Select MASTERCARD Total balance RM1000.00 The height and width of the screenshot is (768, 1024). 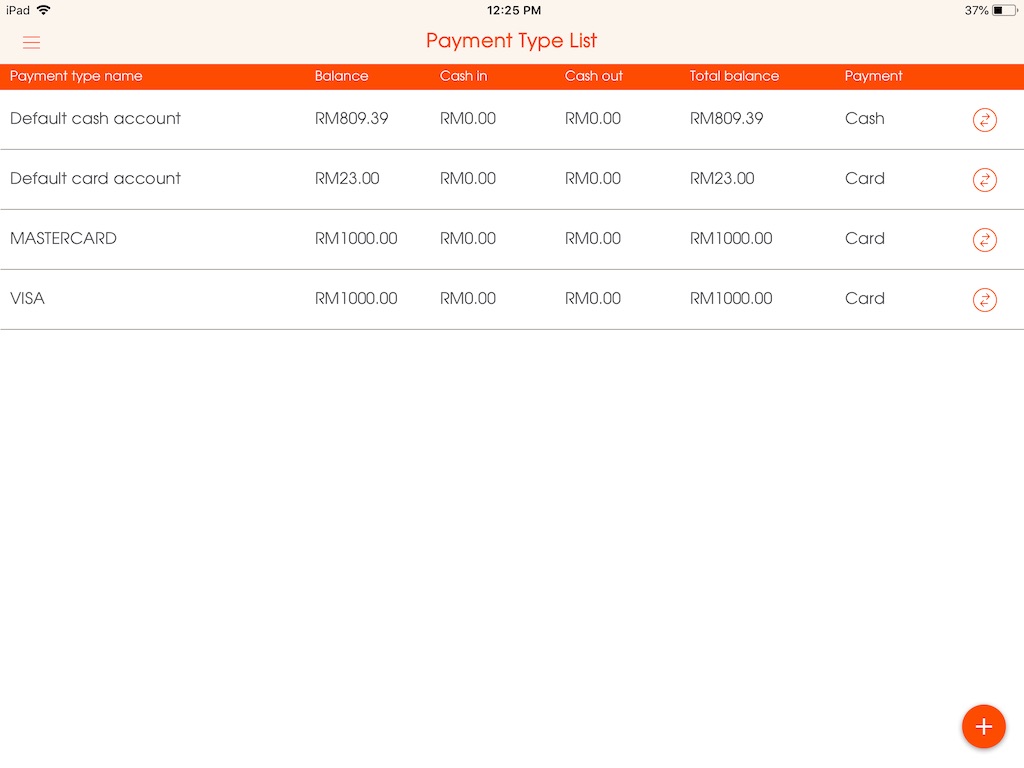point(731,238)
